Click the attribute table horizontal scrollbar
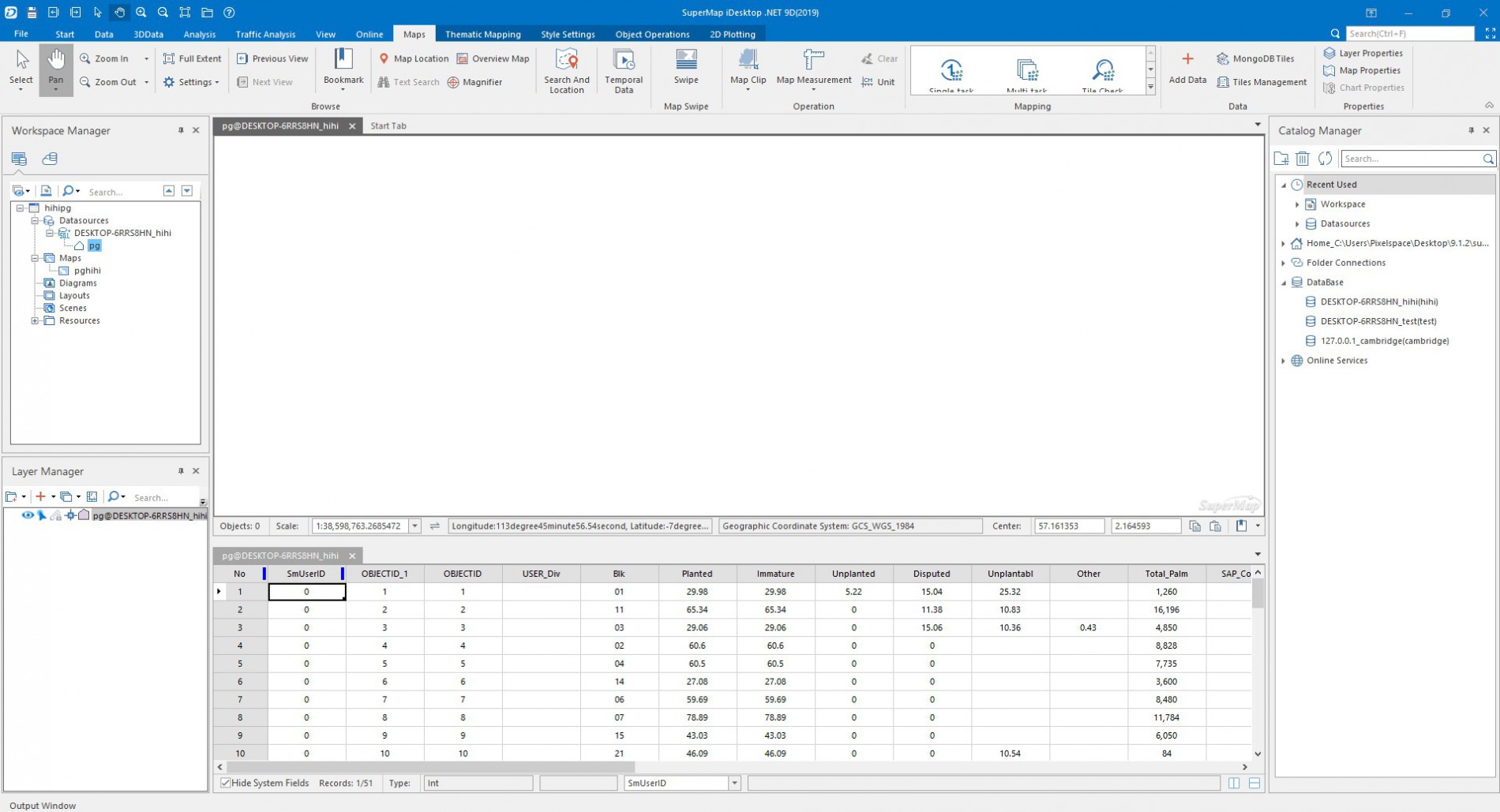Viewport: 1500px width, 812px height. tap(430, 767)
